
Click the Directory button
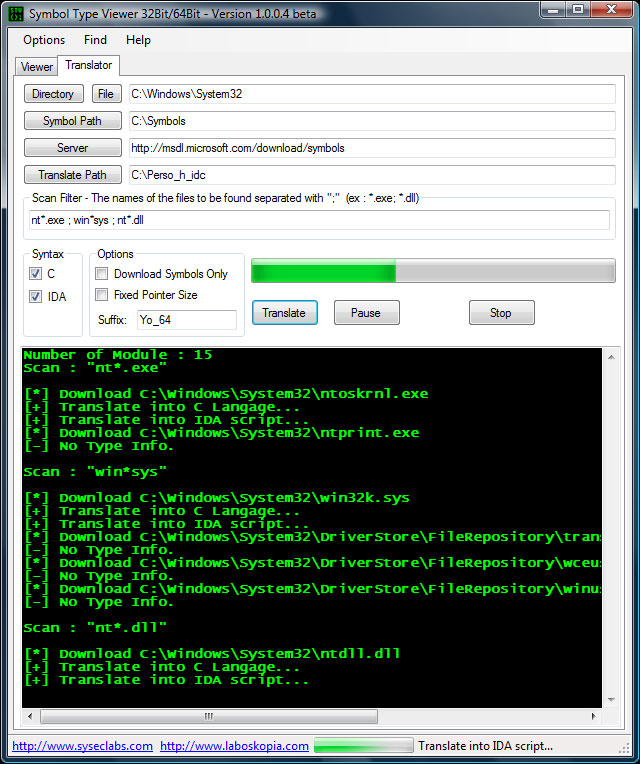tap(54, 94)
